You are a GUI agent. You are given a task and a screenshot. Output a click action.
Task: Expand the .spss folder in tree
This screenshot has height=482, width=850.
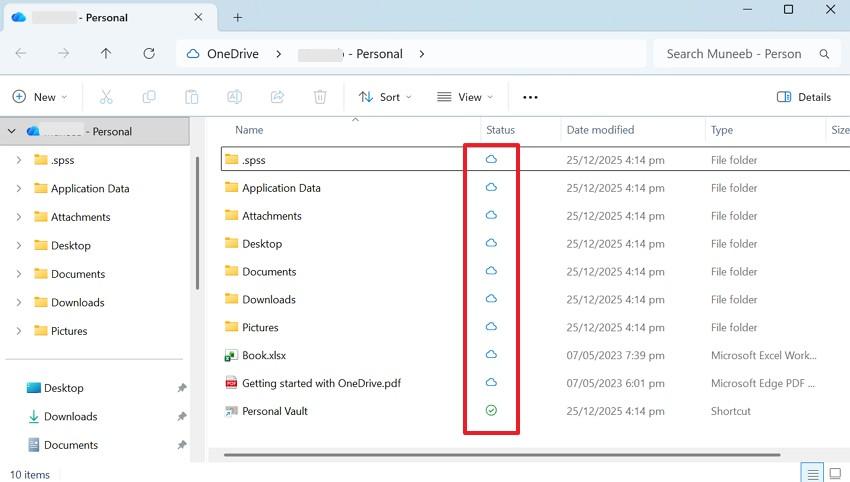[x=19, y=160]
